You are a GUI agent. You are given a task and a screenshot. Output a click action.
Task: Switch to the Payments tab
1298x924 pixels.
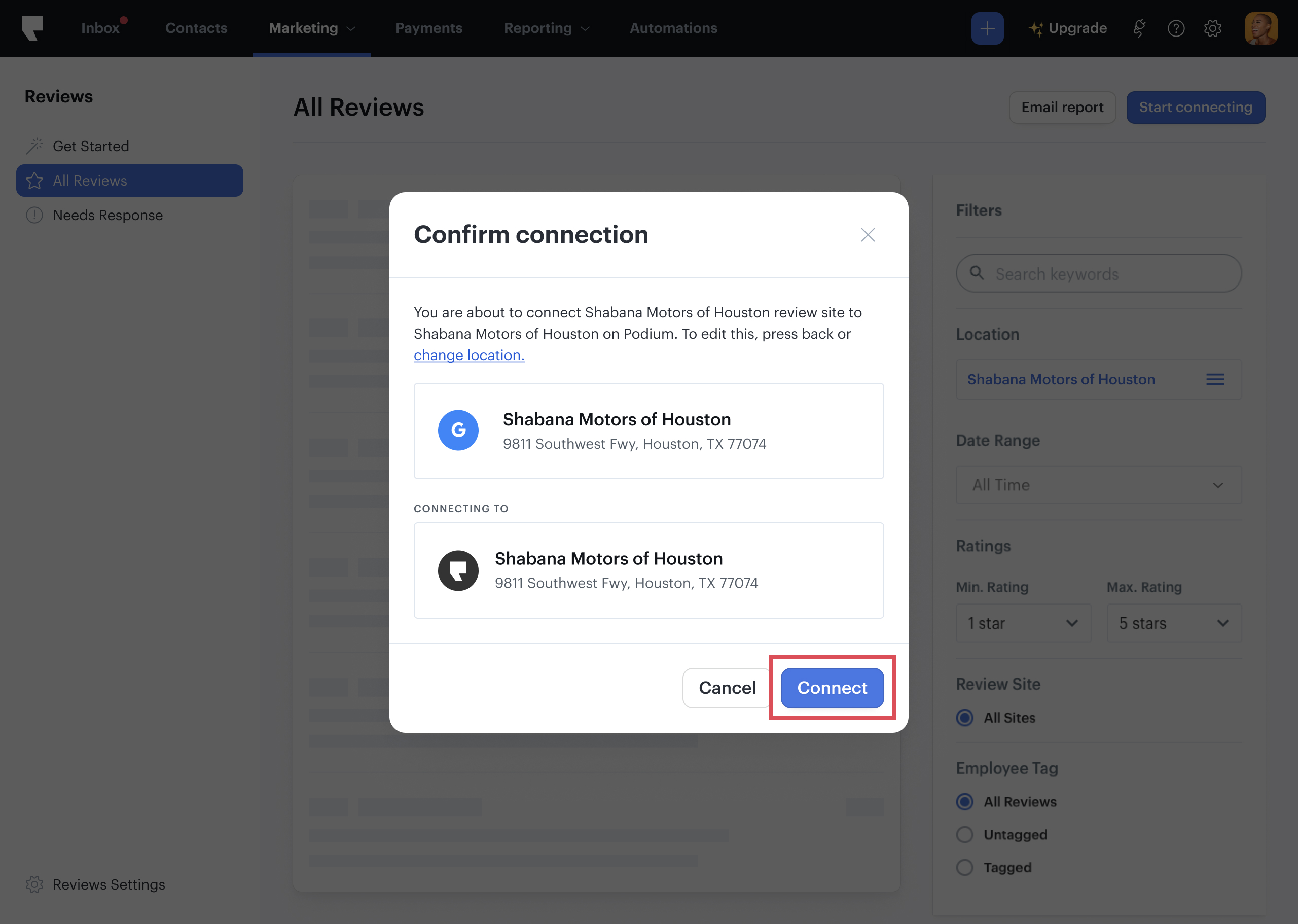point(429,28)
